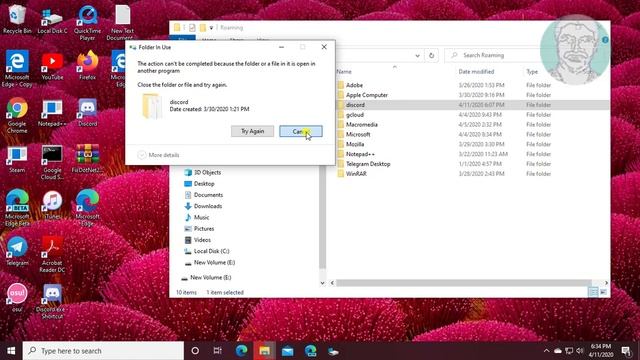
Task: Click Cancel in the Folder In Use dialog
Action: point(301,131)
